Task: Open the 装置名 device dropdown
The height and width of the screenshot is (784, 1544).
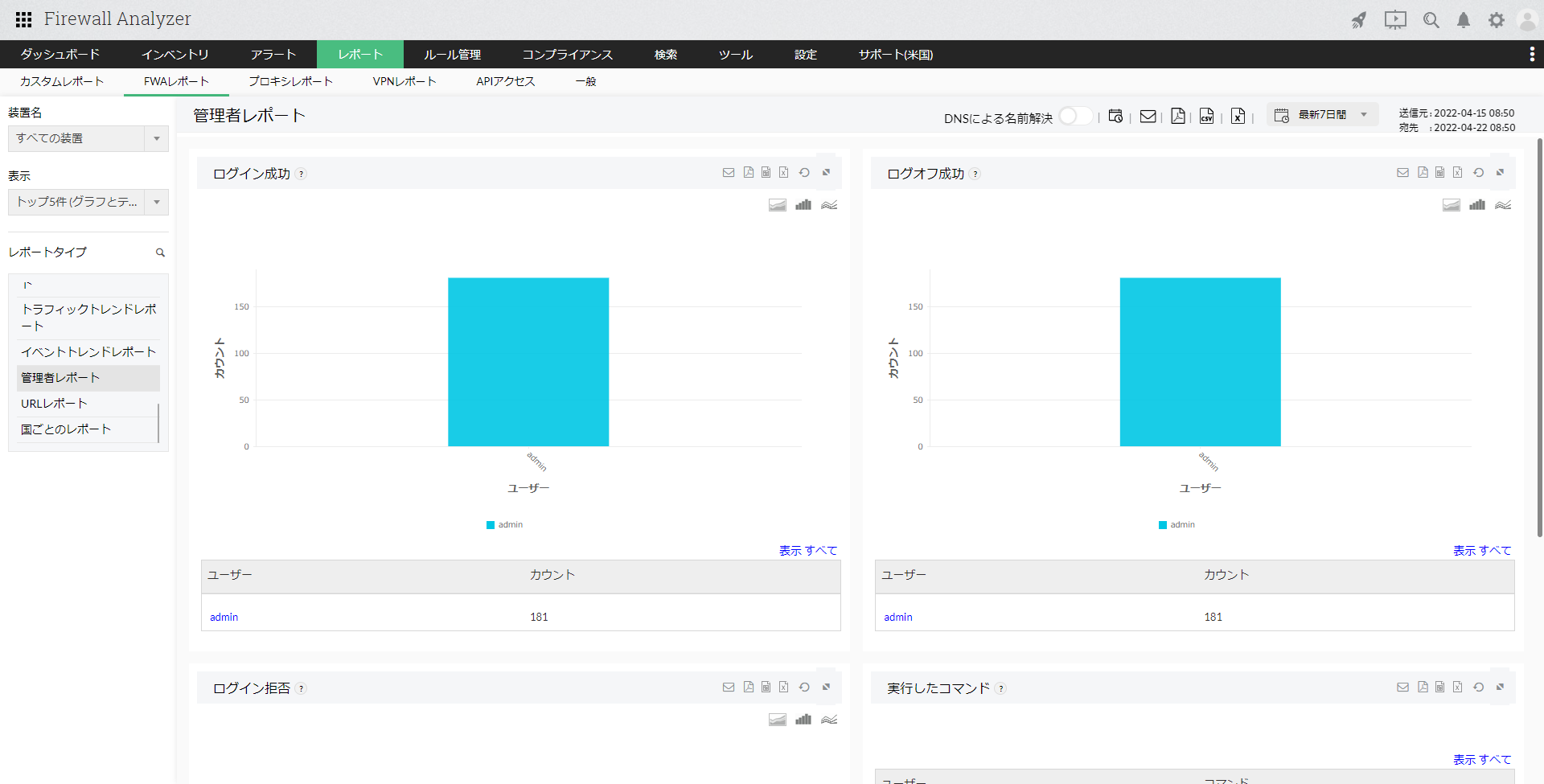Action: pyautogui.click(x=88, y=138)
